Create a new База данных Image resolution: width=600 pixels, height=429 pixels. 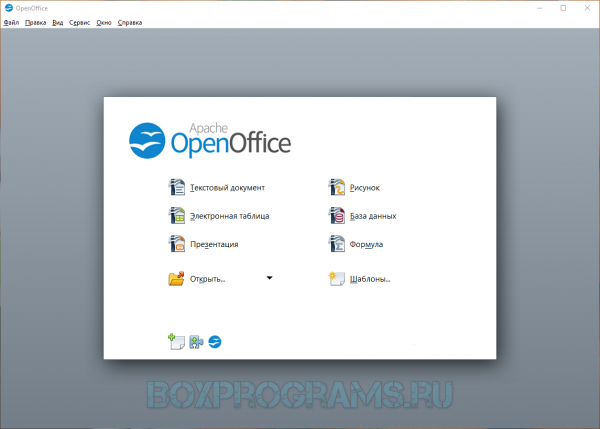pyautogui.click(x=373, y=216)
